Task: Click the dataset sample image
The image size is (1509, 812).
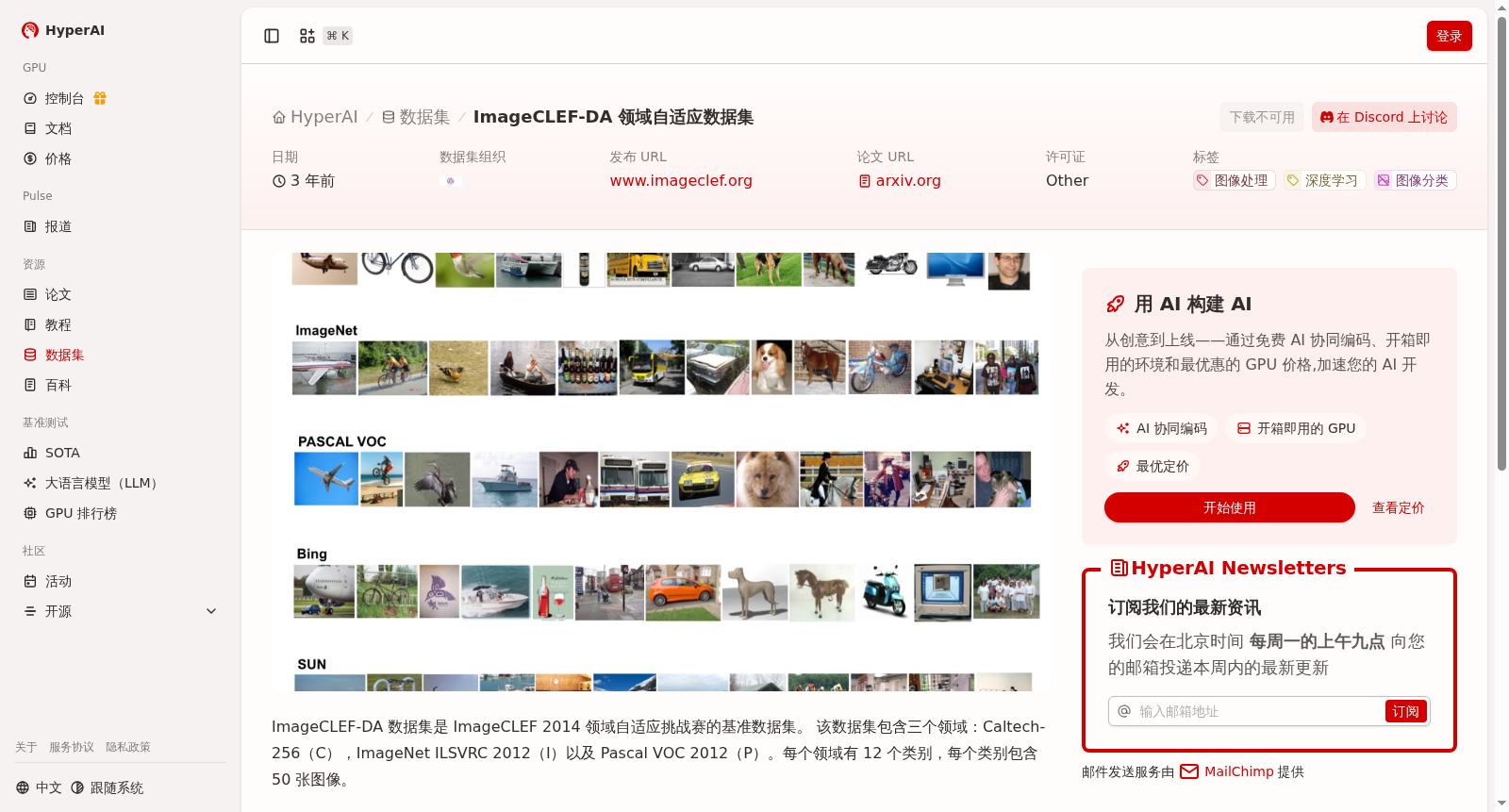Action: 661,472
